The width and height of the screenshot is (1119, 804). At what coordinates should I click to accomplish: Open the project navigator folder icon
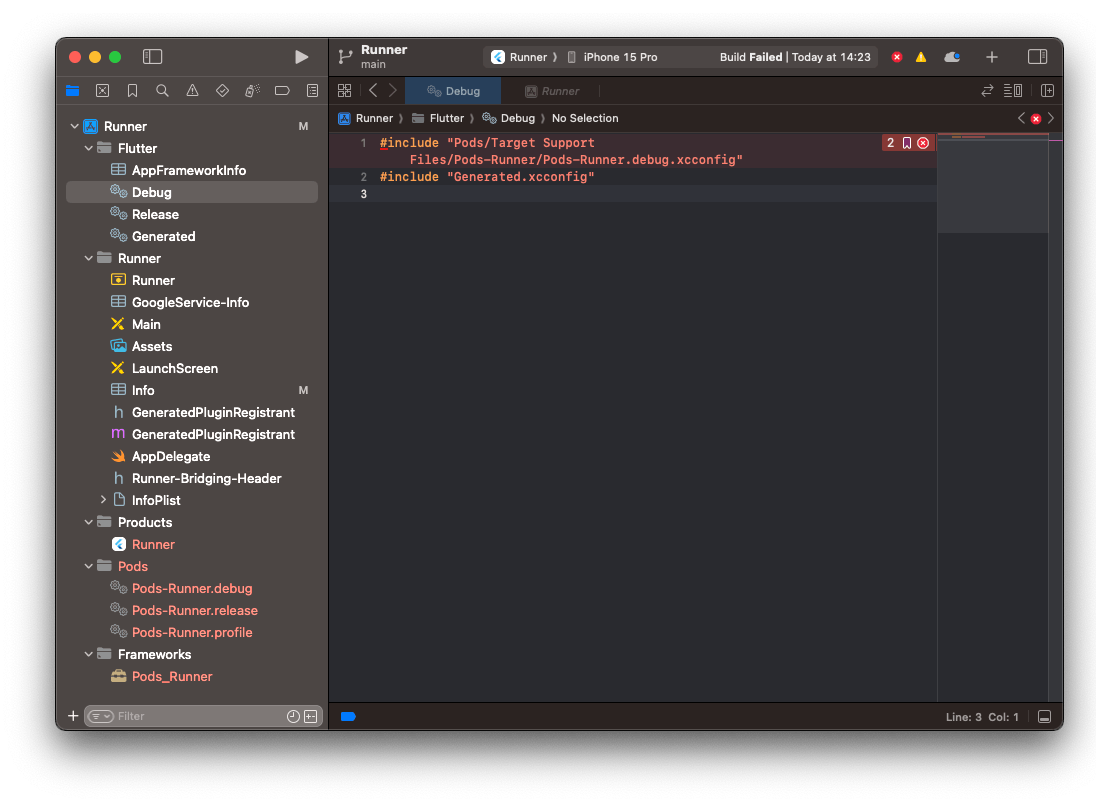click(73, 91)
